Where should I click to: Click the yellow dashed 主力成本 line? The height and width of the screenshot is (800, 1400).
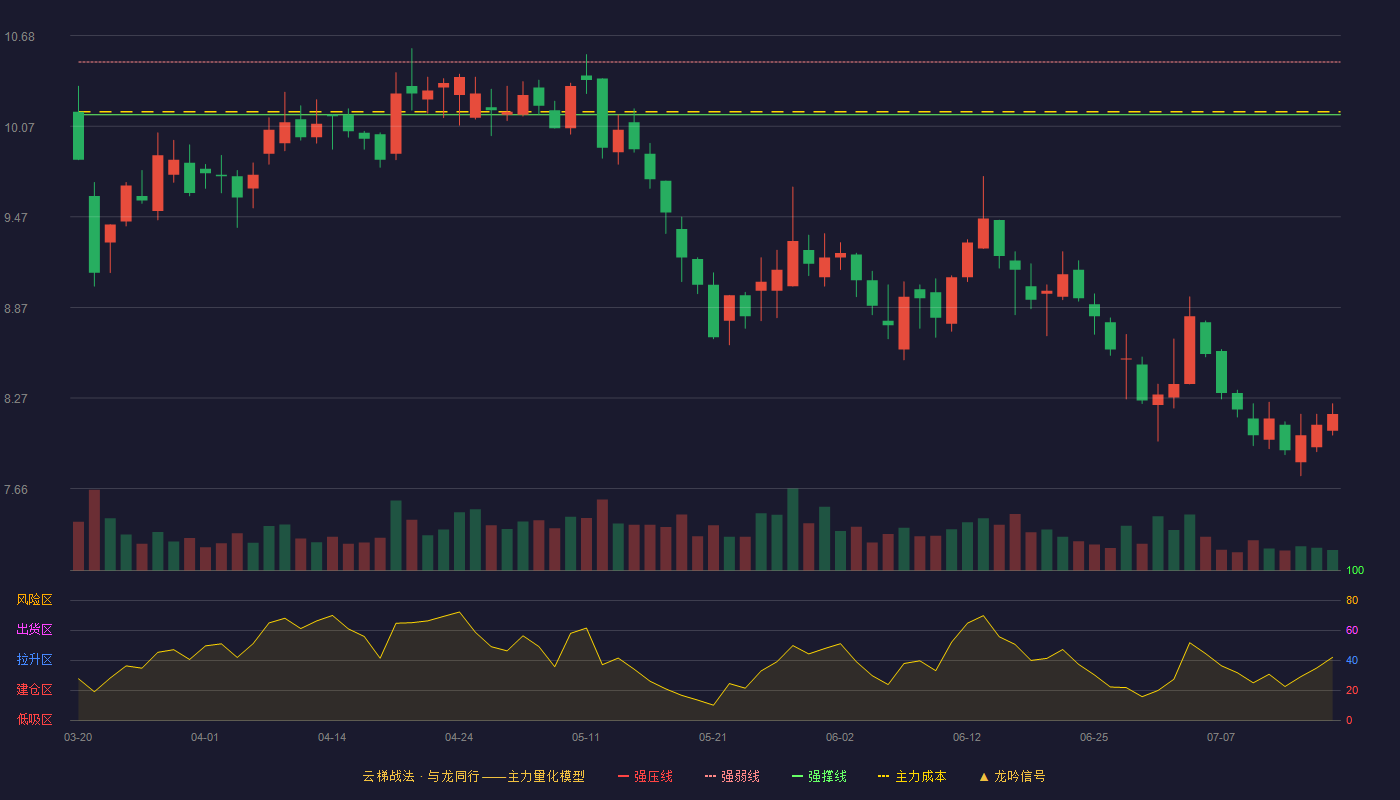709,111
